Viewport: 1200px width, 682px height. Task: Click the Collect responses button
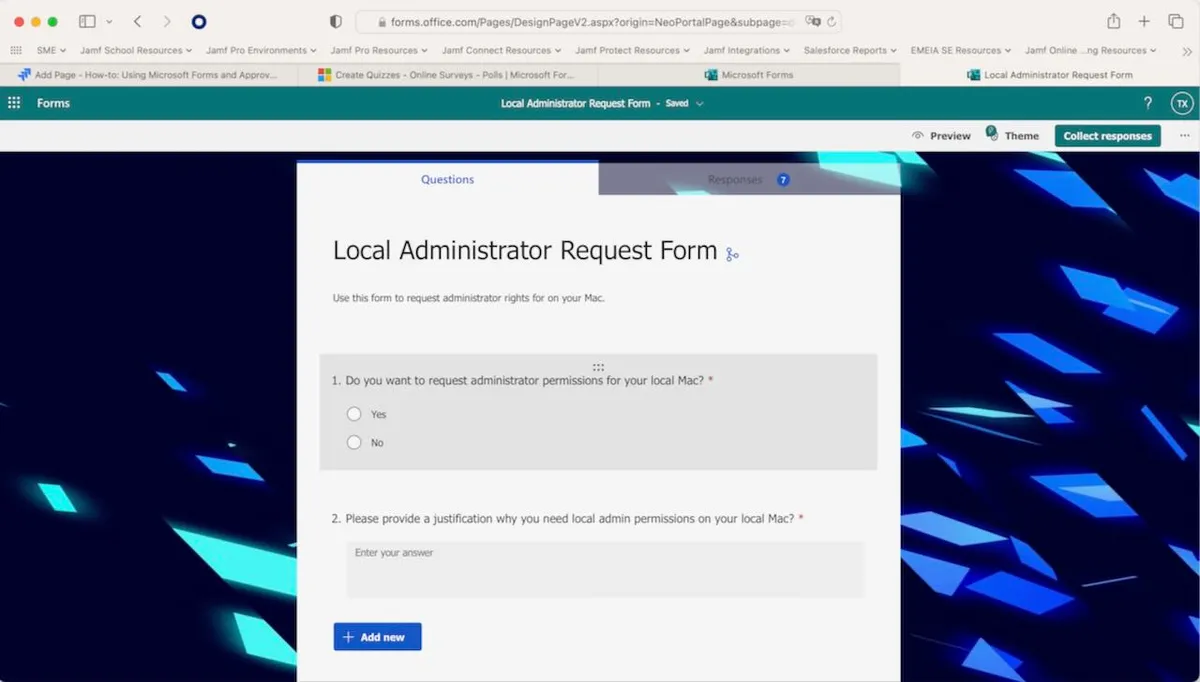pyautogui.click(x=1107, y=135)
